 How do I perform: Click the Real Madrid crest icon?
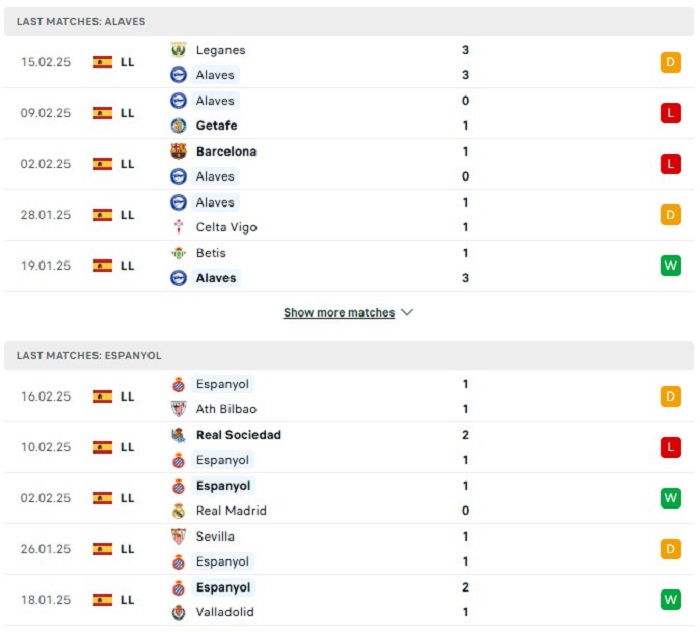178,511
